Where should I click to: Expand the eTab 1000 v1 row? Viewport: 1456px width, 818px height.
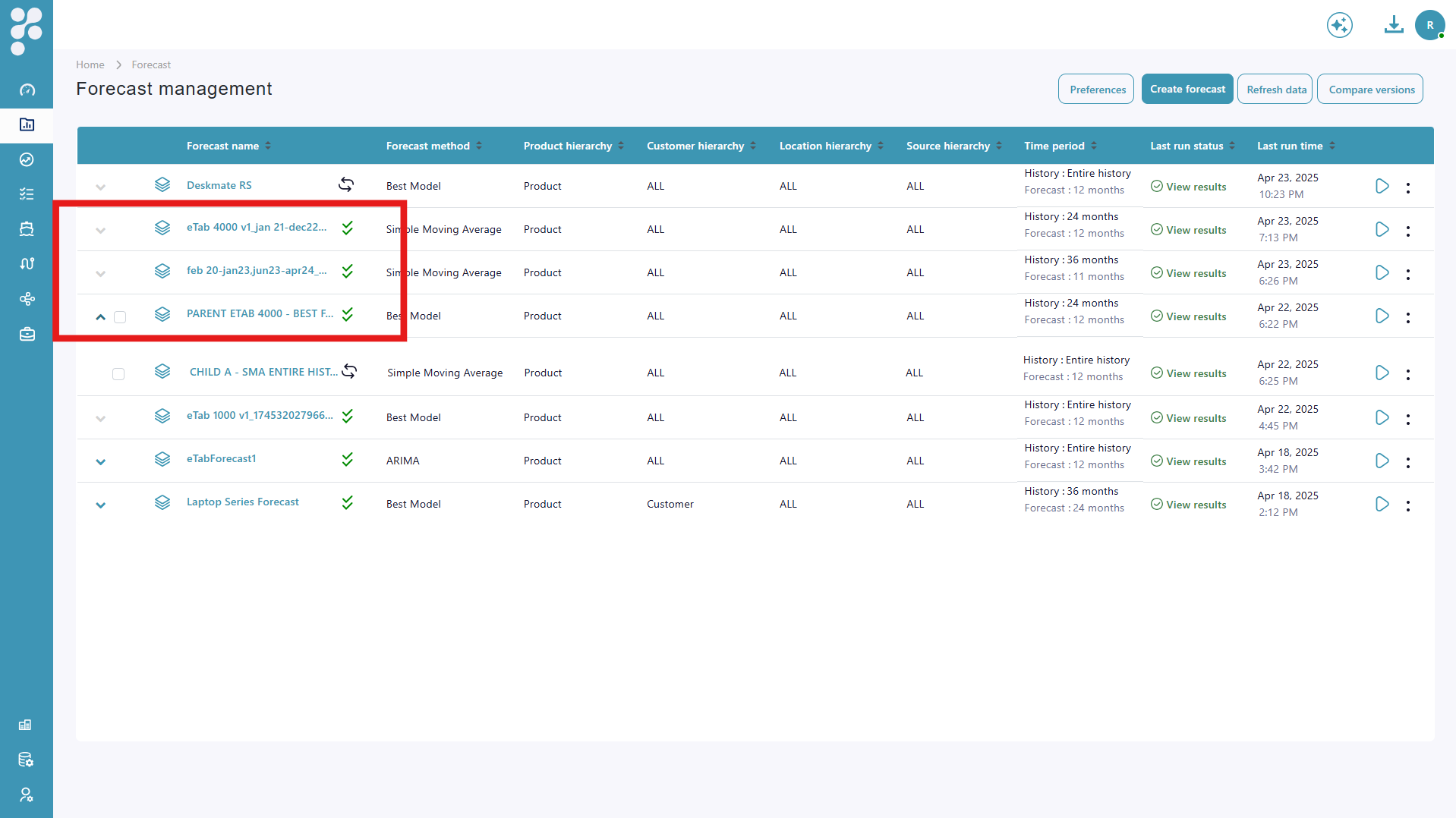tap(100, 418)
